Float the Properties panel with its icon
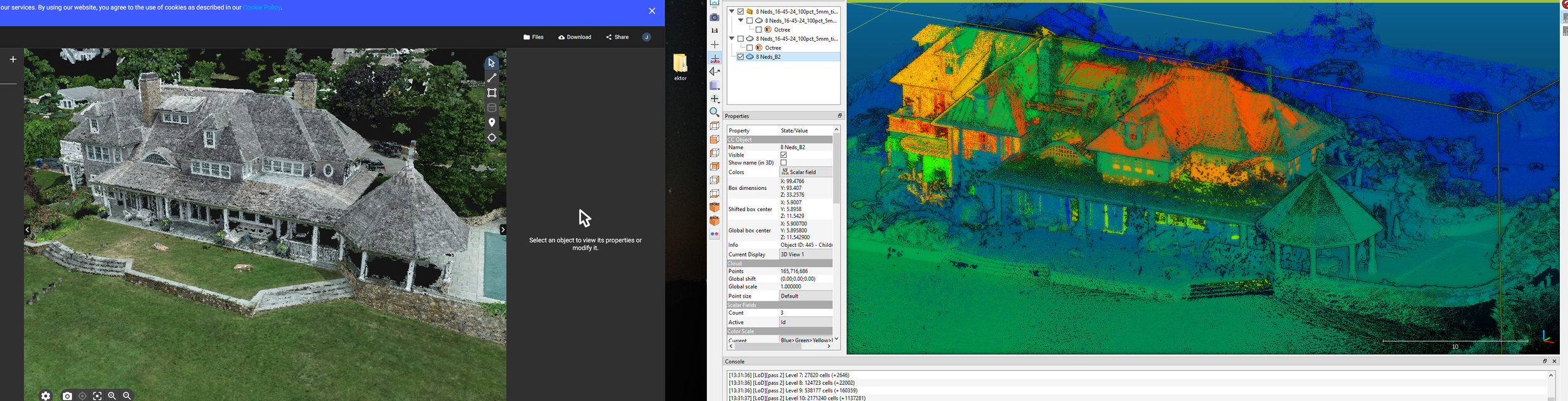Image resolution: width=1568 pixels, height=401 pixels. [840, 116]
